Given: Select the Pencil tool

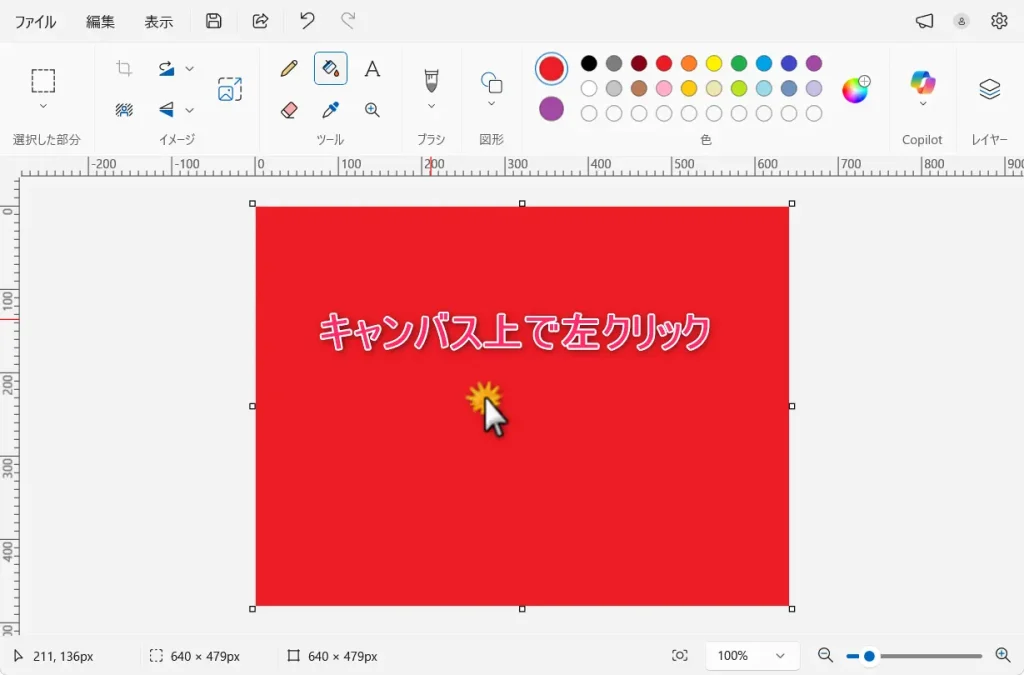Looking at the screenshot, I should [x=289, y=69].
